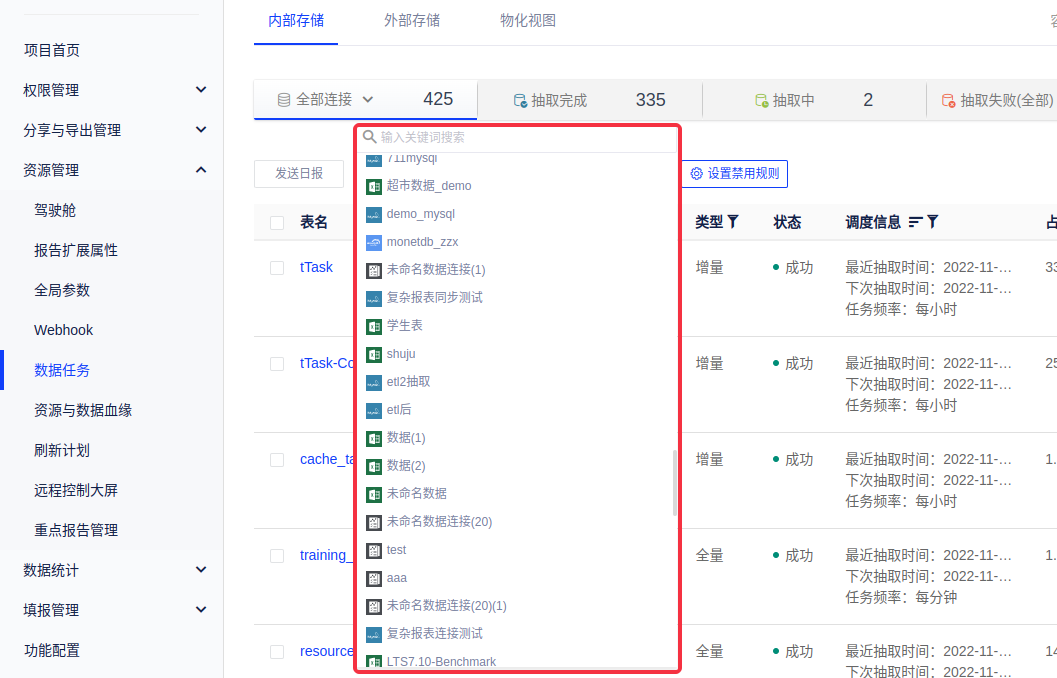Check the box for the training row

(277, 556)
